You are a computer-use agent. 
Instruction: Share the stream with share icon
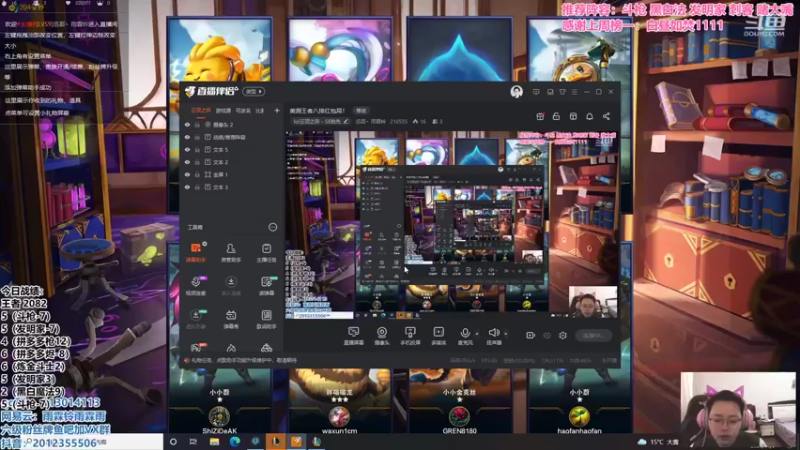[606, 116]
